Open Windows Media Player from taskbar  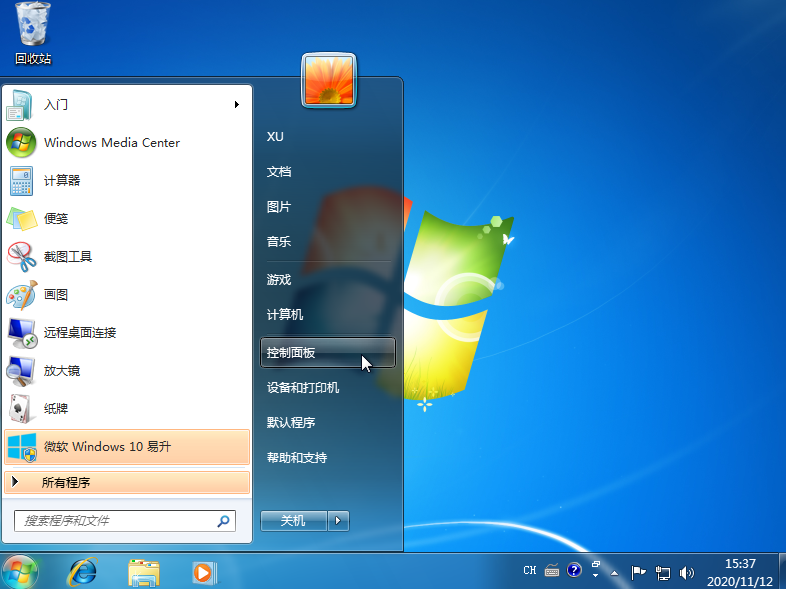pos(205,572)
